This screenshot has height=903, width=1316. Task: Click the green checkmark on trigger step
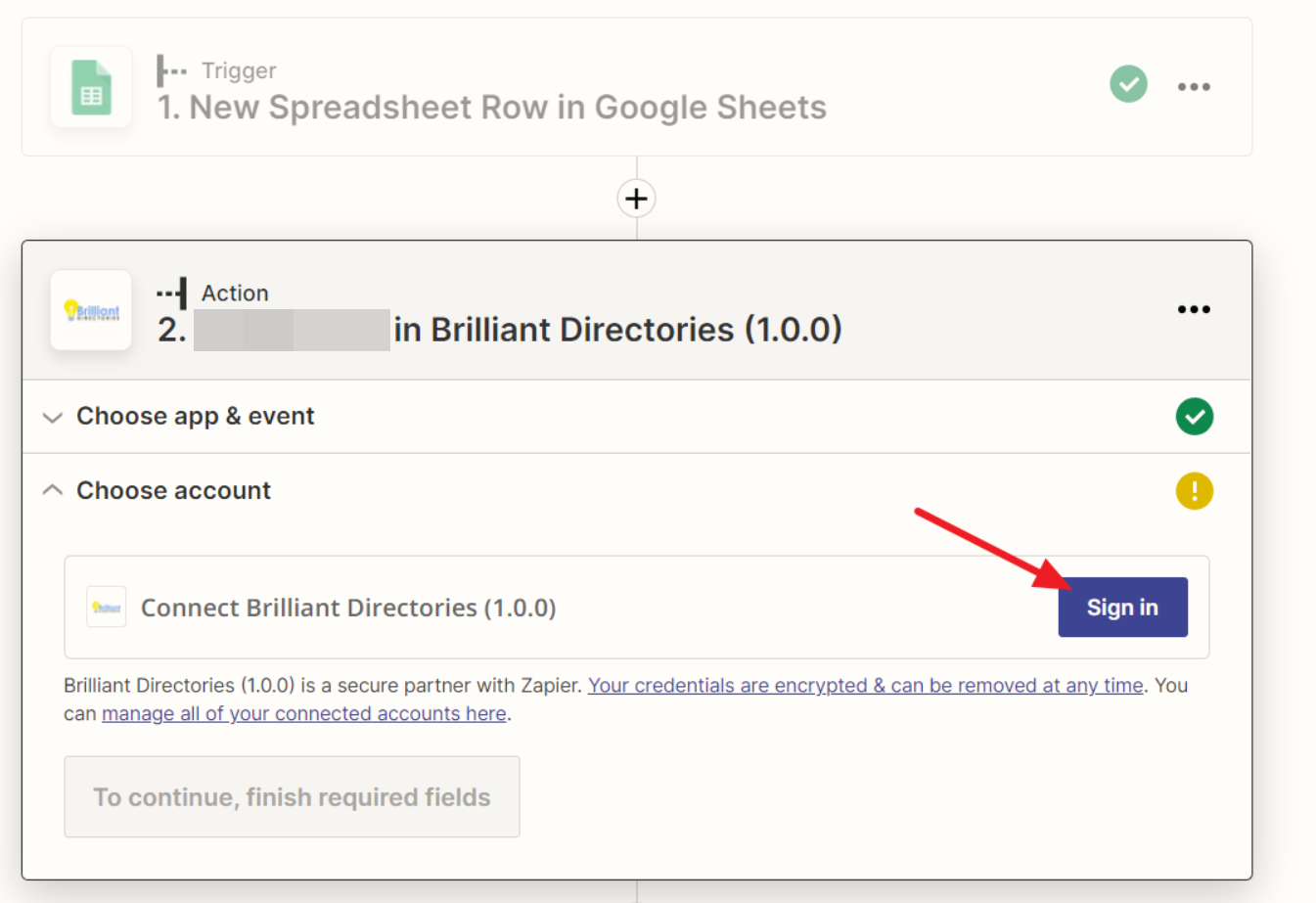pos(1128,84)
